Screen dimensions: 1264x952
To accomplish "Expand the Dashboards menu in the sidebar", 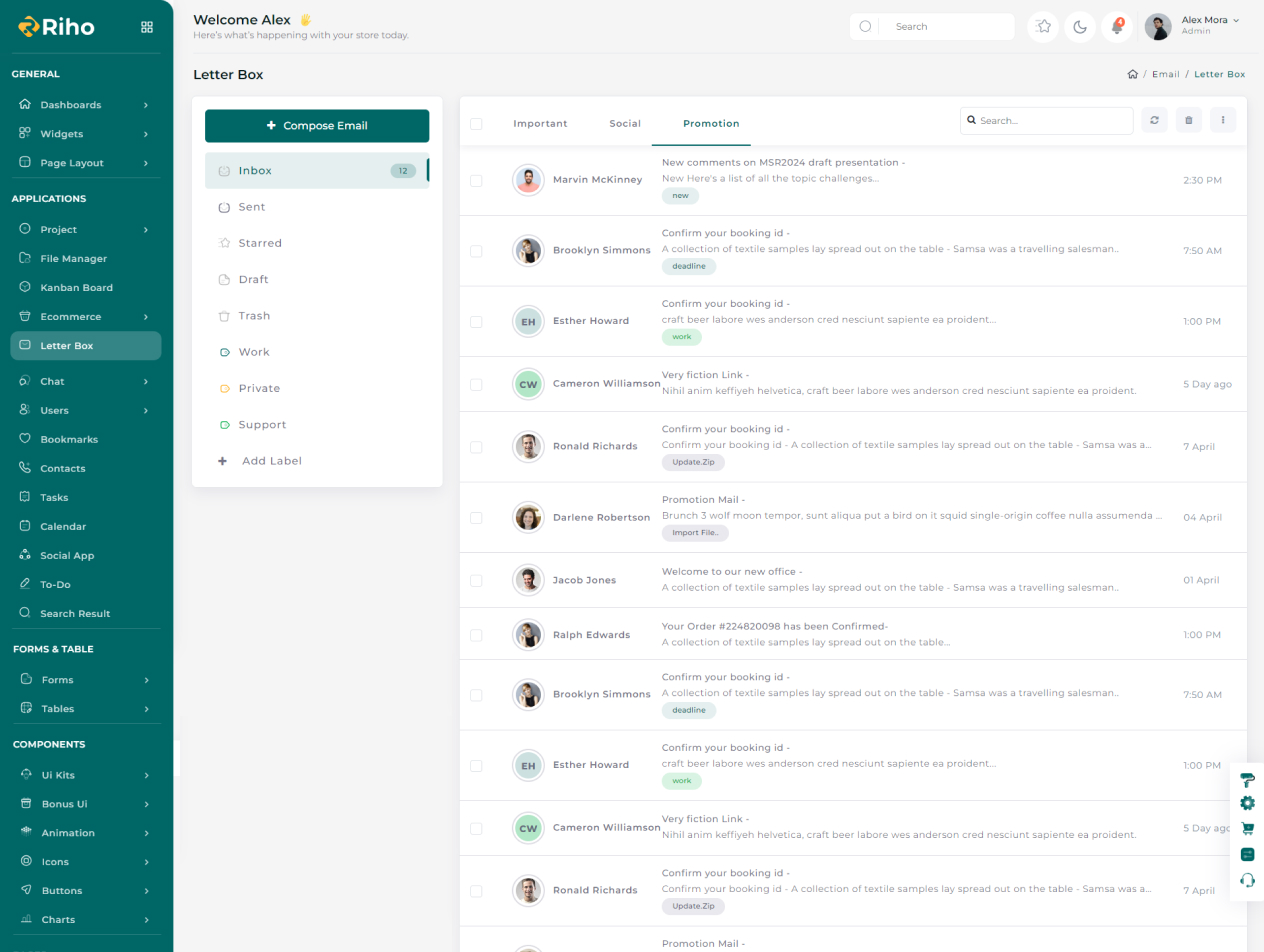I will (85, 105).
